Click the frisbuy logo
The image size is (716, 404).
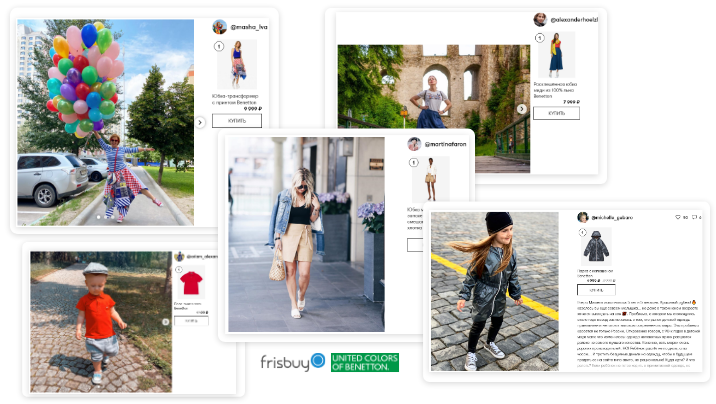(293, 362)
